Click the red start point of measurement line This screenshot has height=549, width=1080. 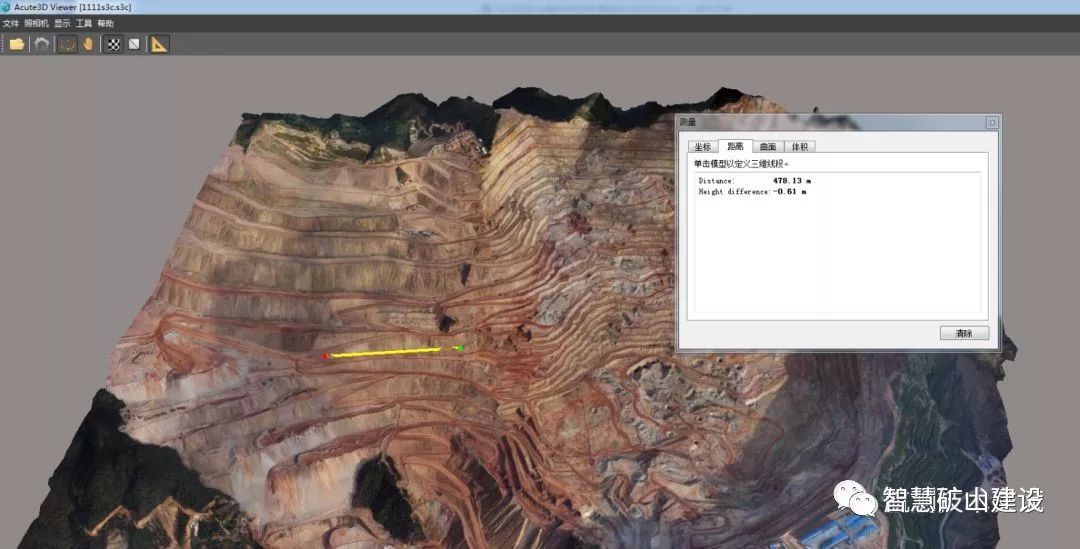click(325, 355)
